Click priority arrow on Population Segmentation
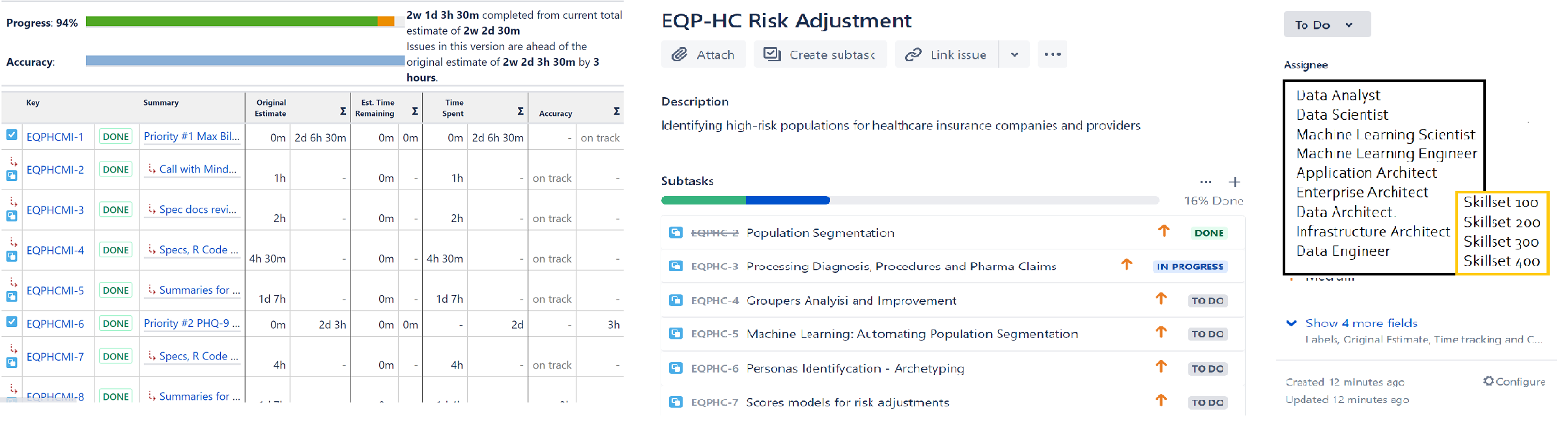Viewport: 1568px width, 422px height. pyautogui.click(x=1163, y=231)
